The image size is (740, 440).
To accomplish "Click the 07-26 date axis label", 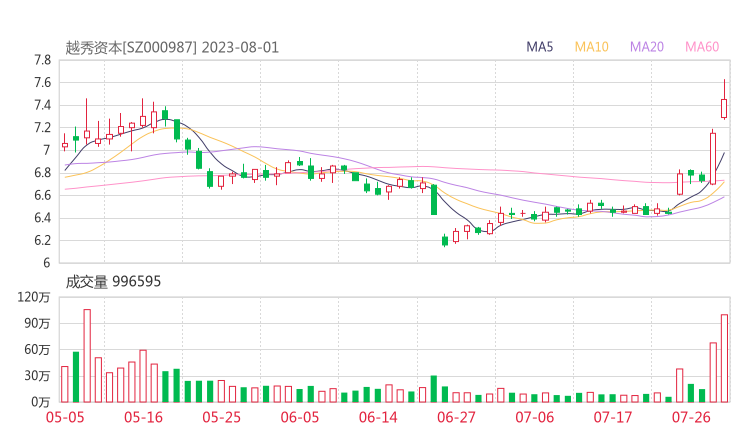I will pyautogui.click(x=691, y=417).
